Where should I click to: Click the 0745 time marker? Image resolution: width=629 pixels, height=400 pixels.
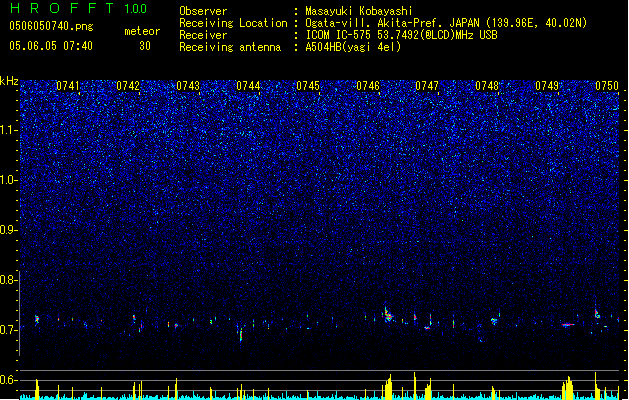pos(308,86)
